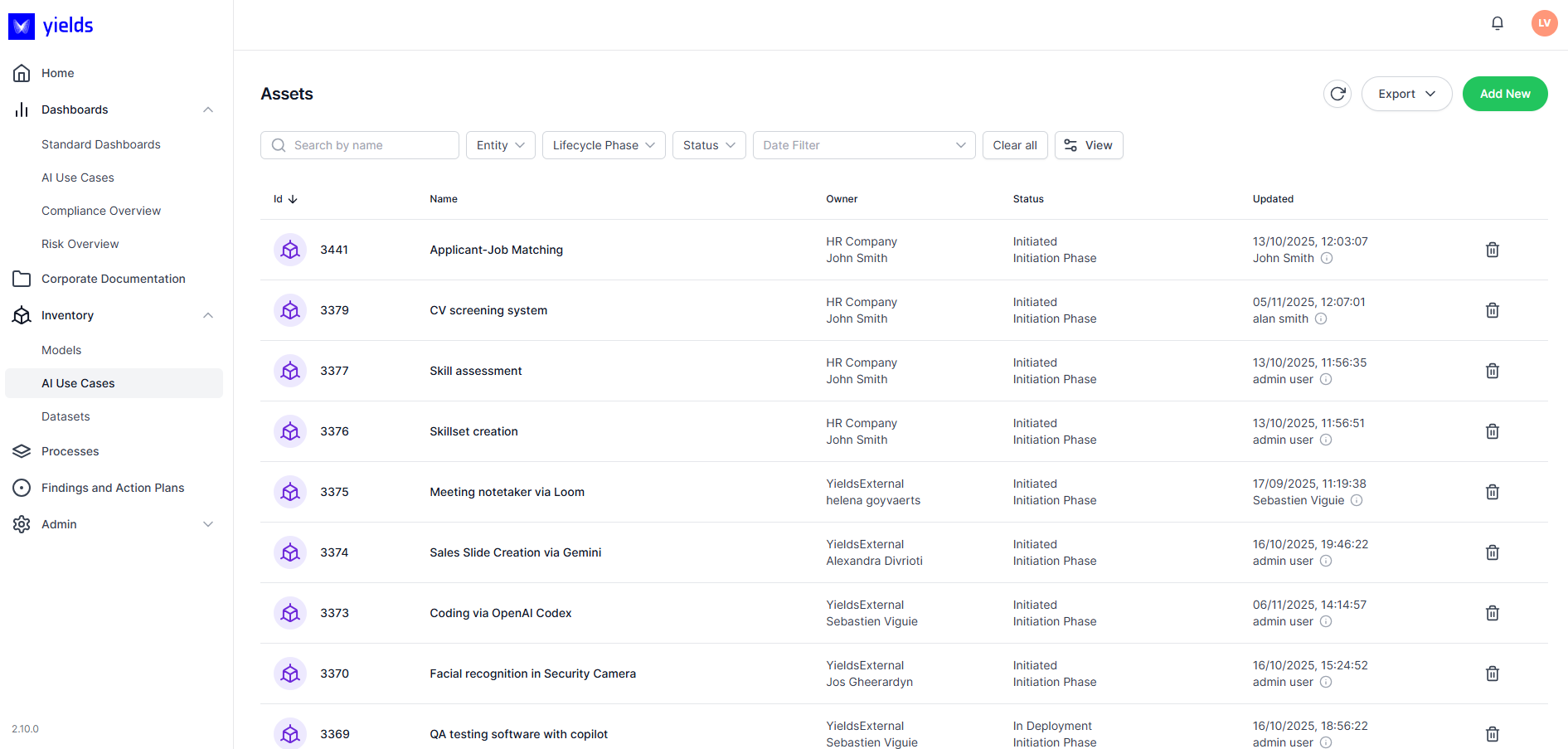Screen dimensions: 1568x749
Task: Select AI Use Cases under Inventory
Action: pyautogui.click(x=78, y=382)
